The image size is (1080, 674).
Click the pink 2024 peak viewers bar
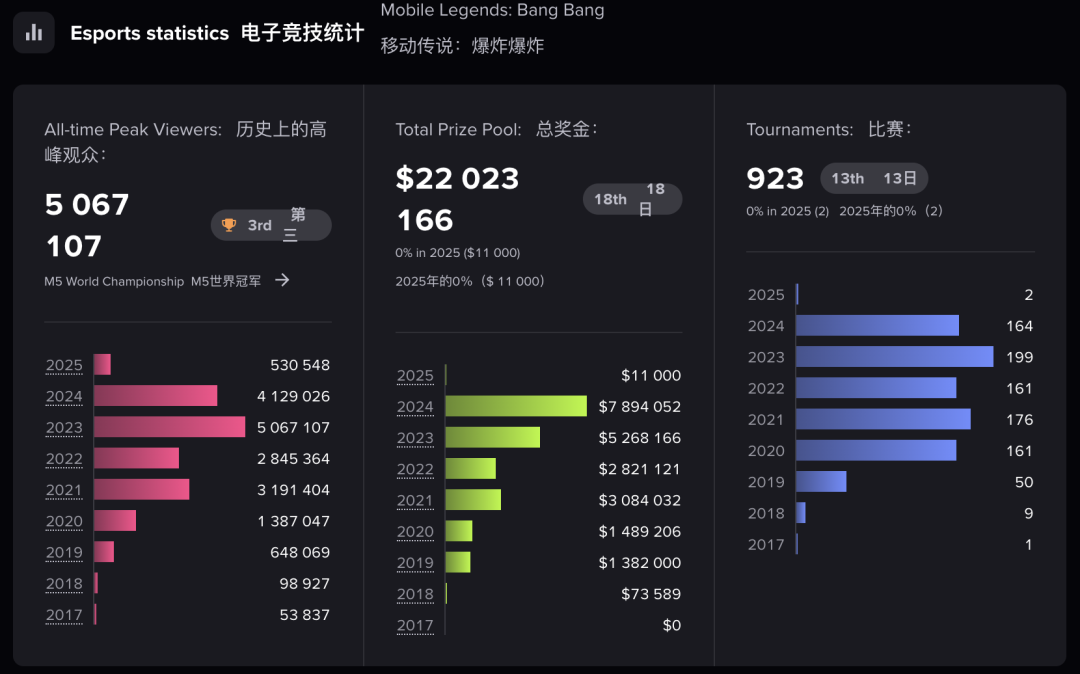coord(155,396)
